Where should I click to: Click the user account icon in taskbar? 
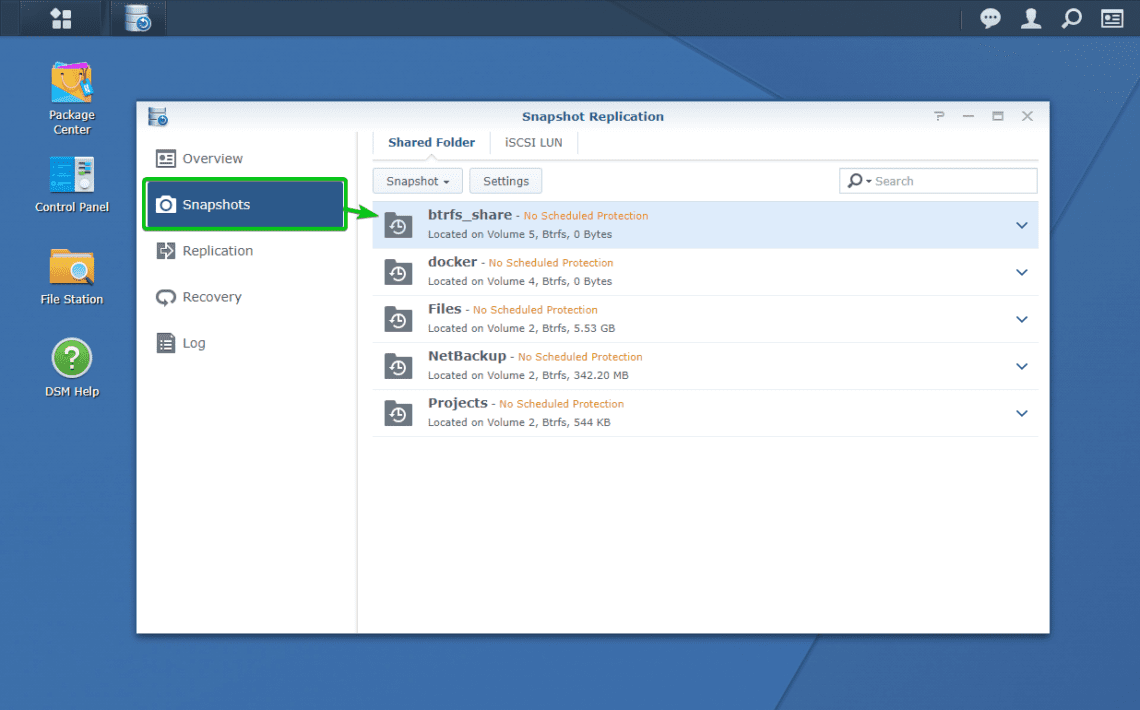coord(1031,18)
